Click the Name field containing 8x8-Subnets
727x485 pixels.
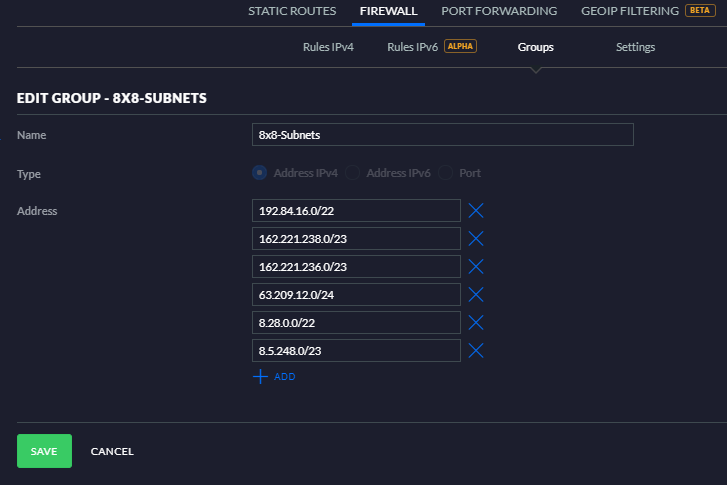tap(443, 134)
